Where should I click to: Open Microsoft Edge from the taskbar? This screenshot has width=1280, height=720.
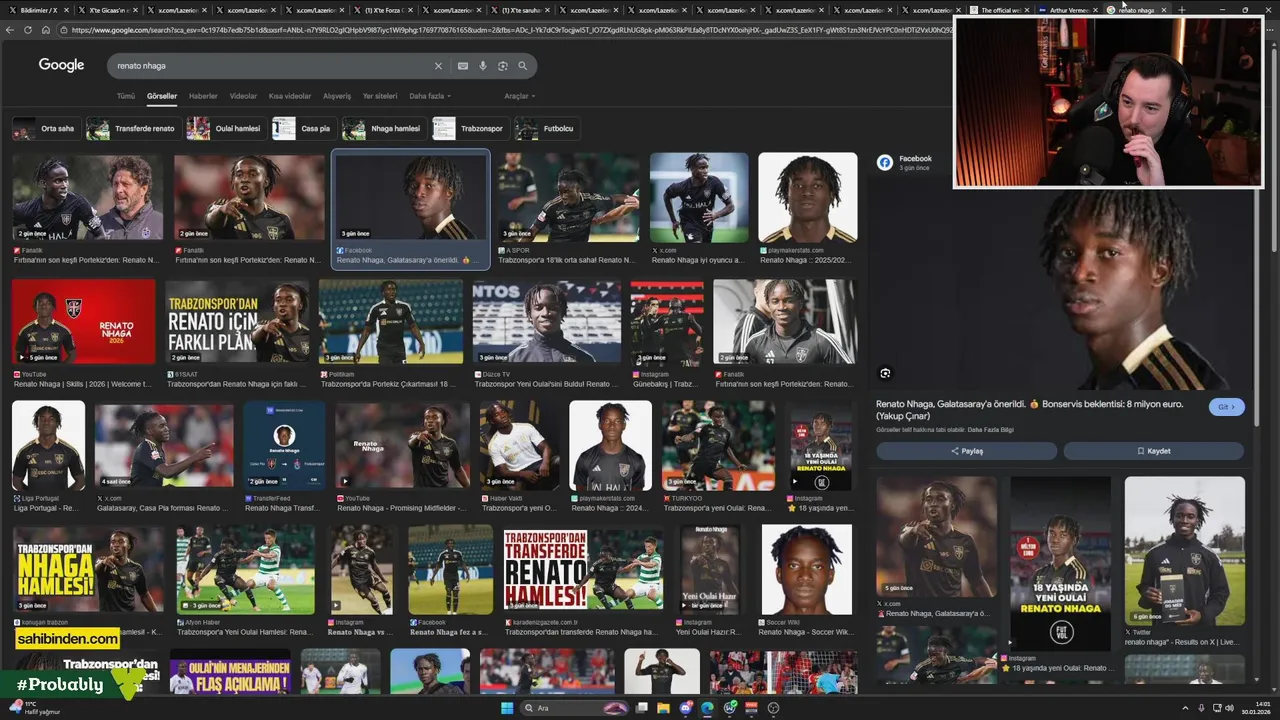(707, 708)
